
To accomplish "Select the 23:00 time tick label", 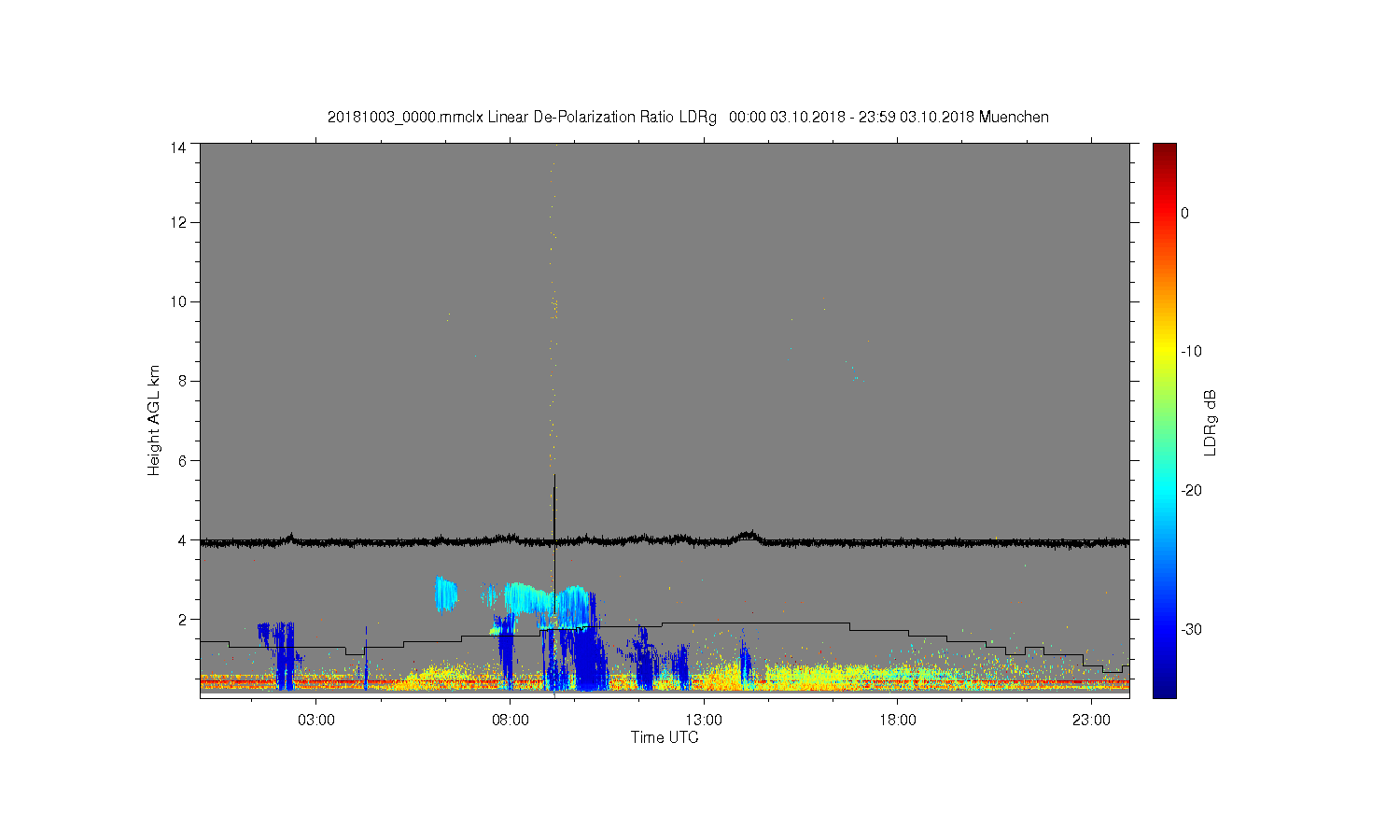I will coord(1091,721).
